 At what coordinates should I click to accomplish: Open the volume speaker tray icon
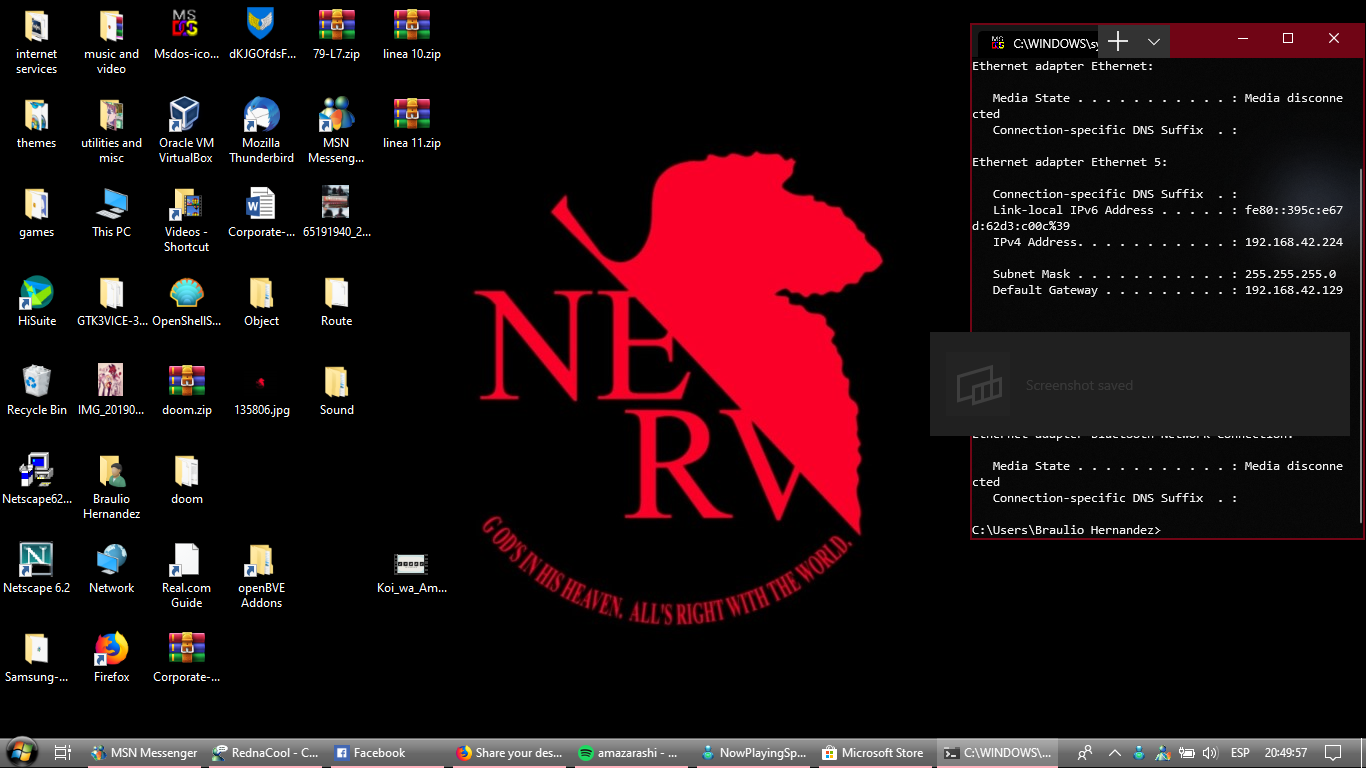[1210, 753]
